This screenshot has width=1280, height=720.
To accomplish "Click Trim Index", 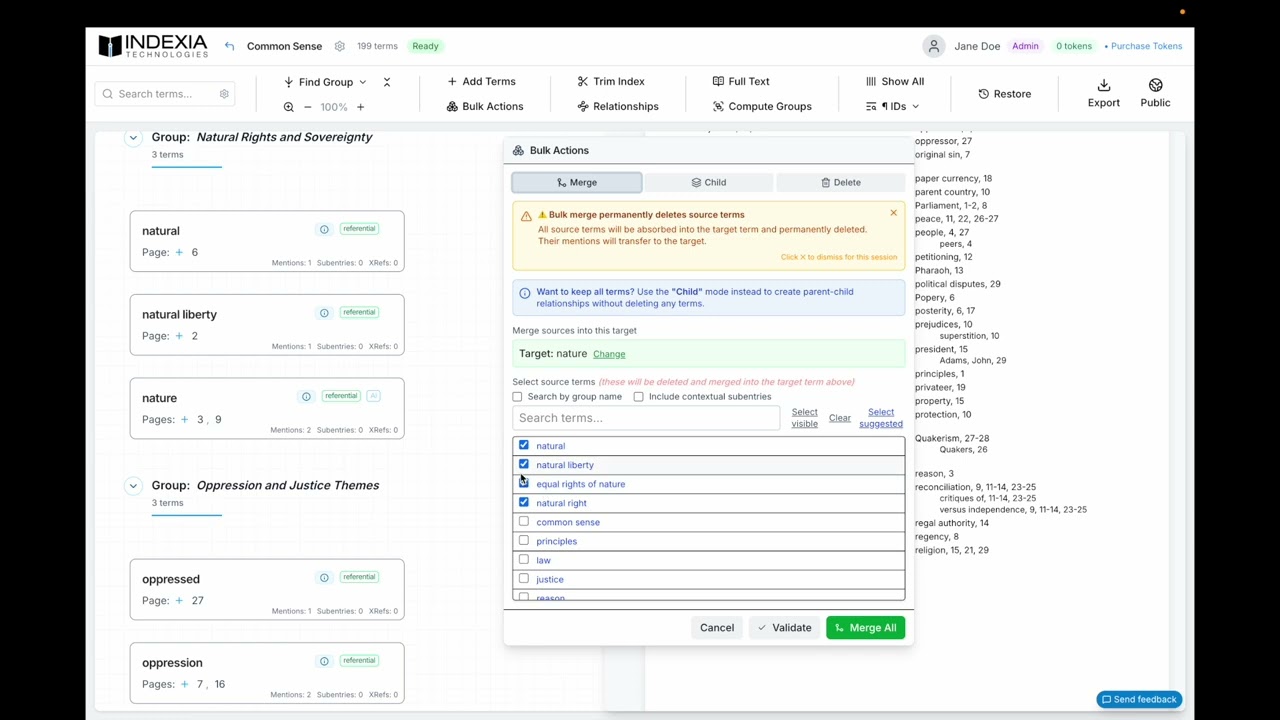I will pyautogui.click(x=611, y=82).
